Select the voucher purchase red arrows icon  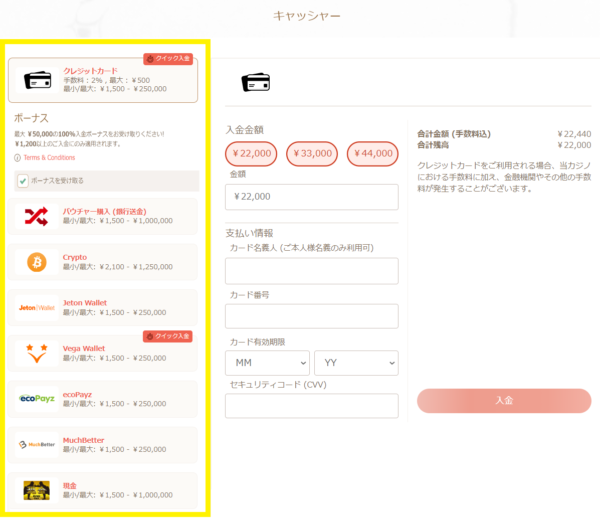[37, 216]
